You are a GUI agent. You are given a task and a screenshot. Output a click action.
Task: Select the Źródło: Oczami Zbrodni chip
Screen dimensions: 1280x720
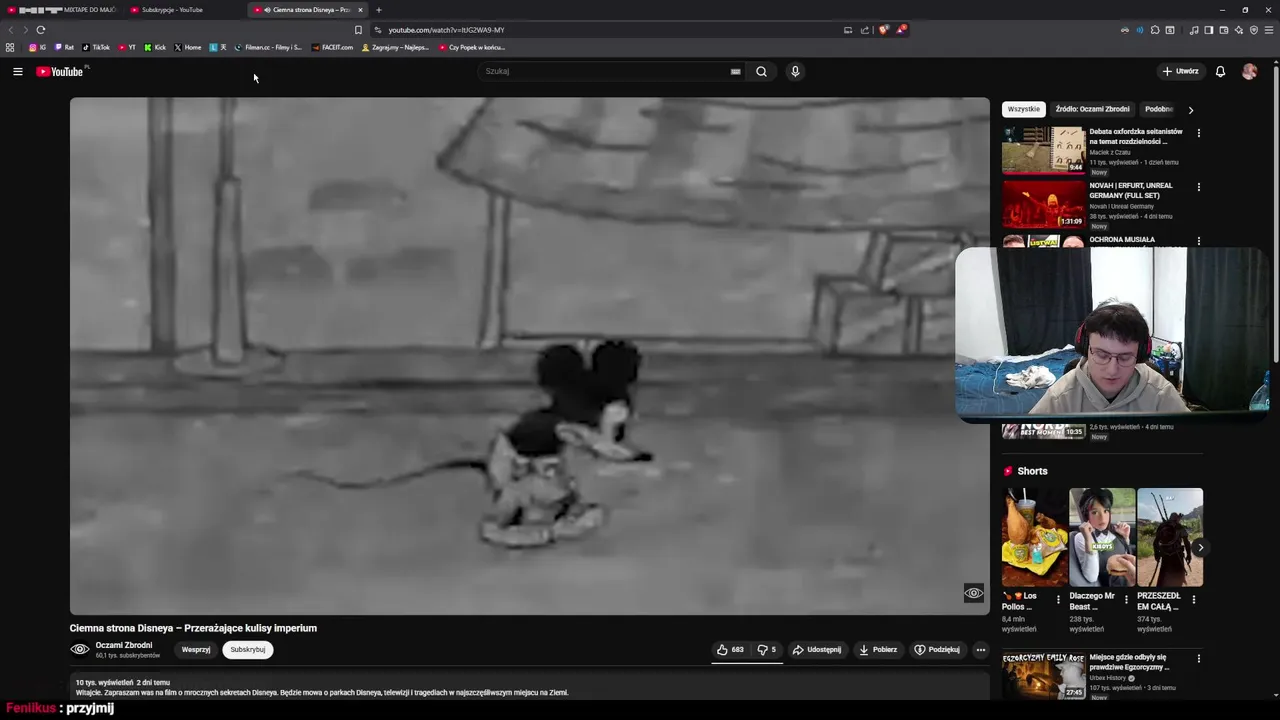click(1092, 109)
